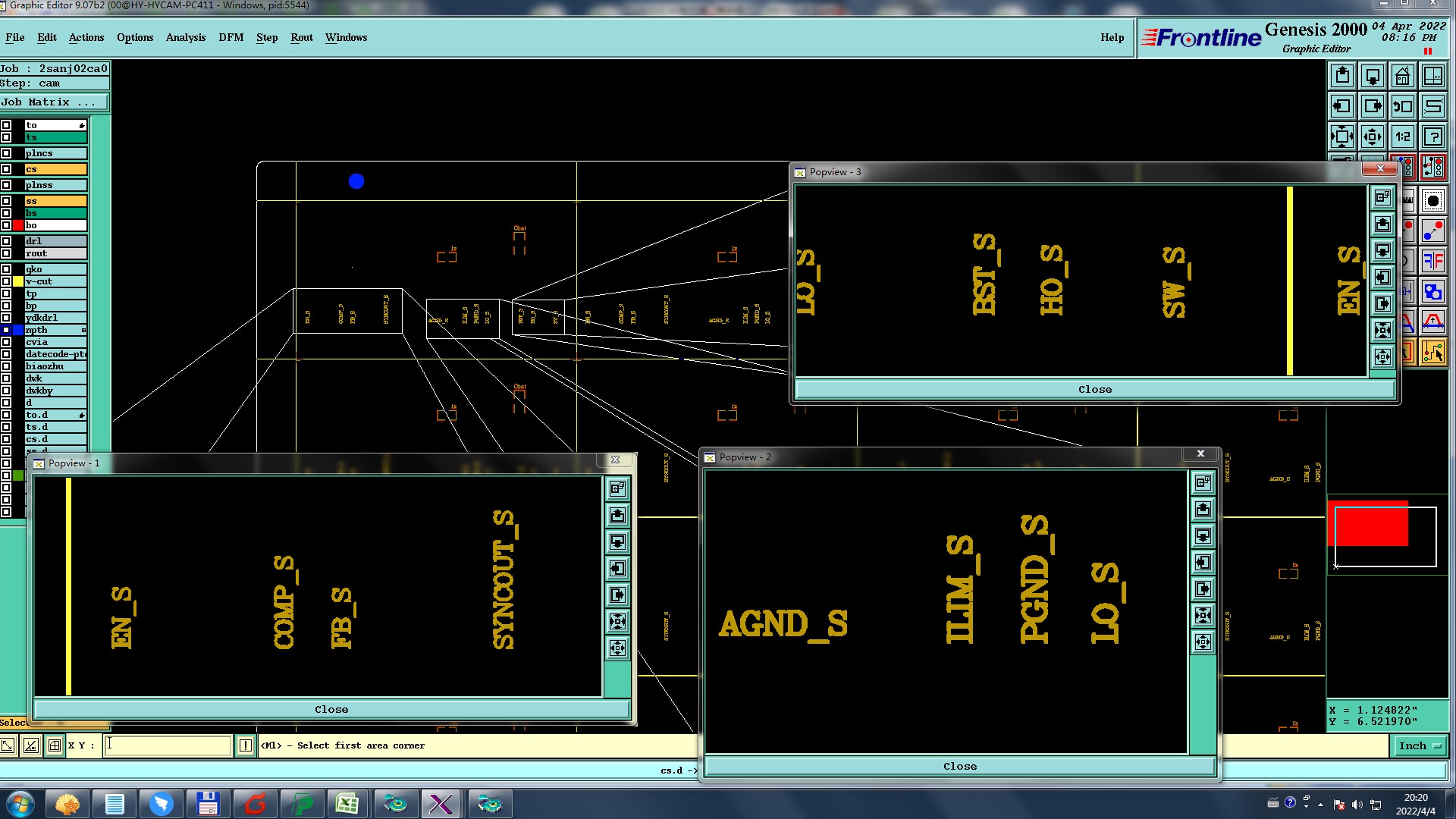1456x819 pixels.
Task: Click the system tray volume icon
Action: point(1357,804)
